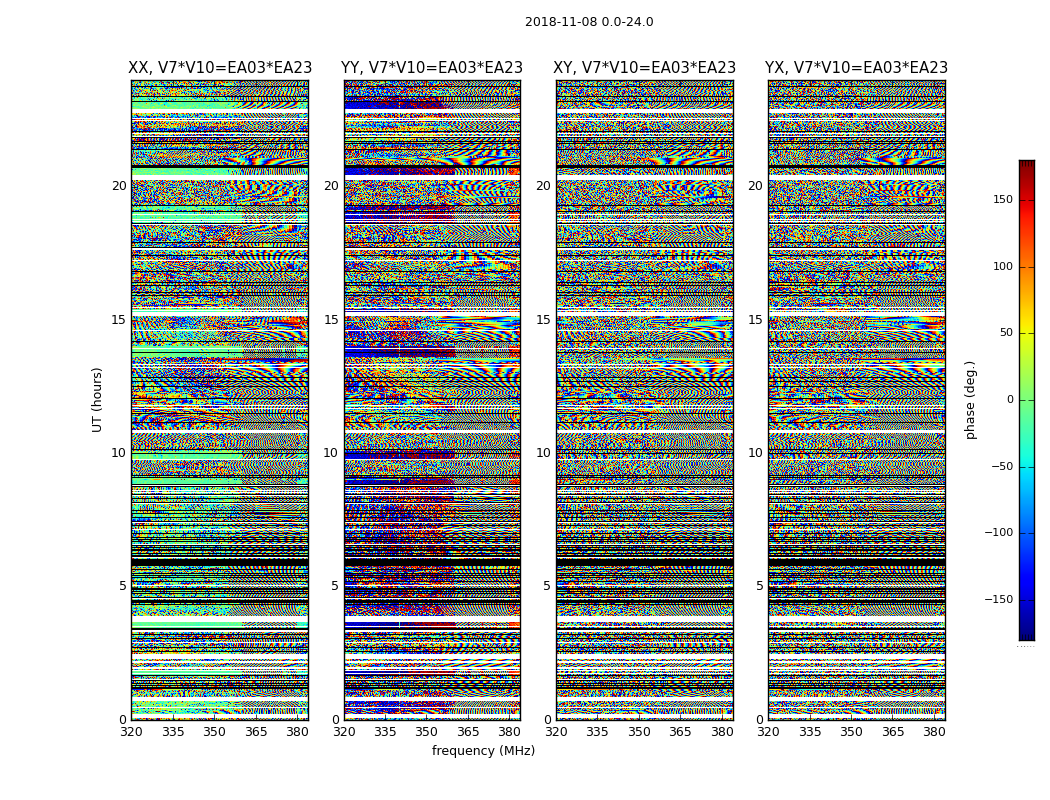Click the colorbar tick labeled 0

pyautogui.click(x=1010, y=400)
